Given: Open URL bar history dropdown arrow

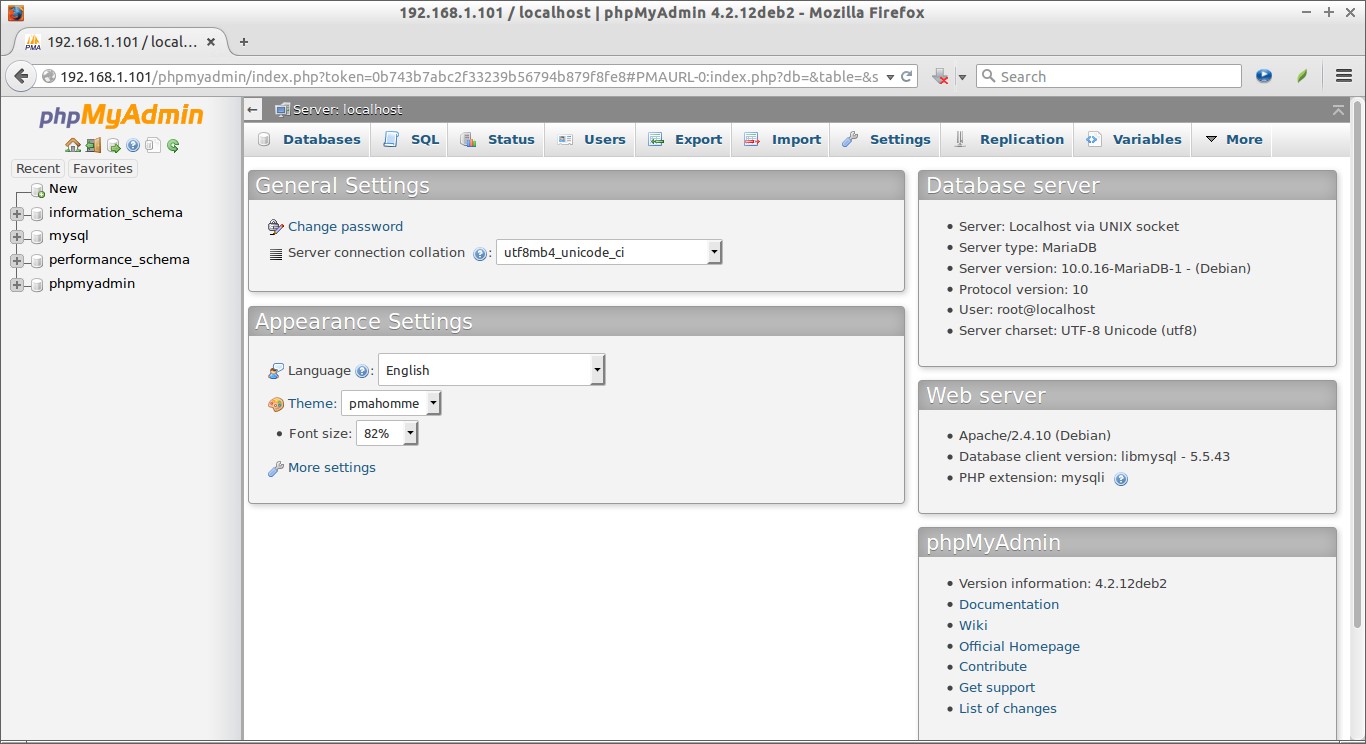Looking at the screenshot, I should (890, 77).
